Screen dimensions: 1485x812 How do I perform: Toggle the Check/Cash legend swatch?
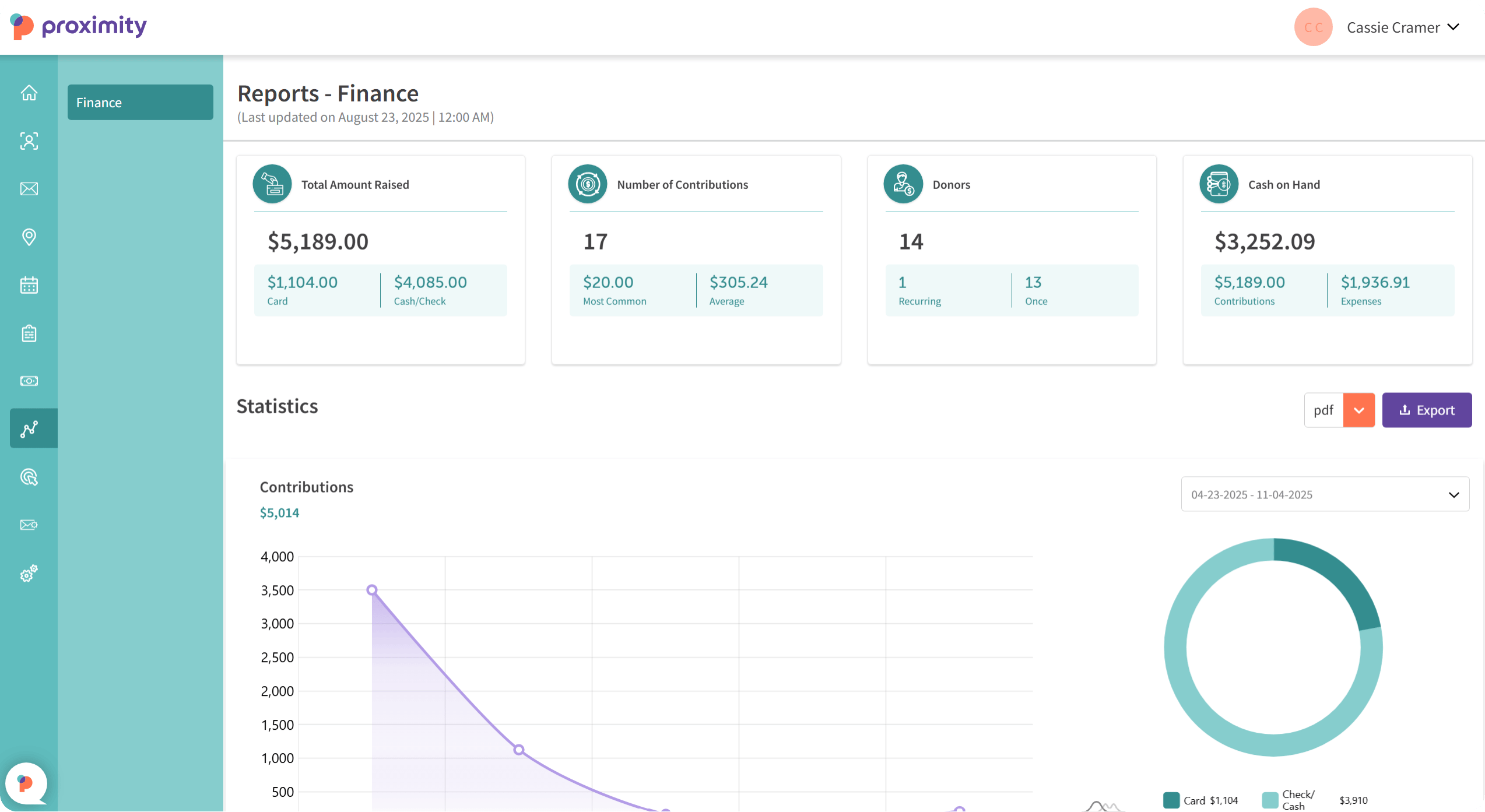pos(1269,800)
